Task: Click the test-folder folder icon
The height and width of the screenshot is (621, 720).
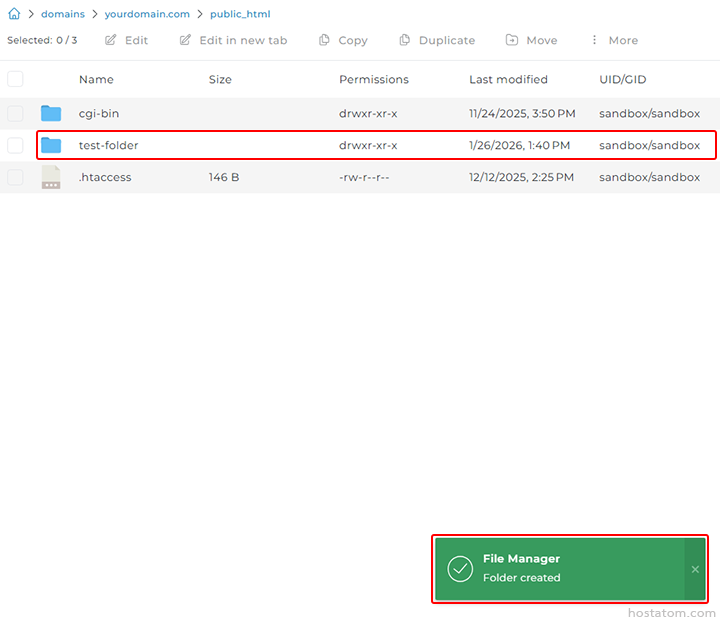Action: [51, 145]
